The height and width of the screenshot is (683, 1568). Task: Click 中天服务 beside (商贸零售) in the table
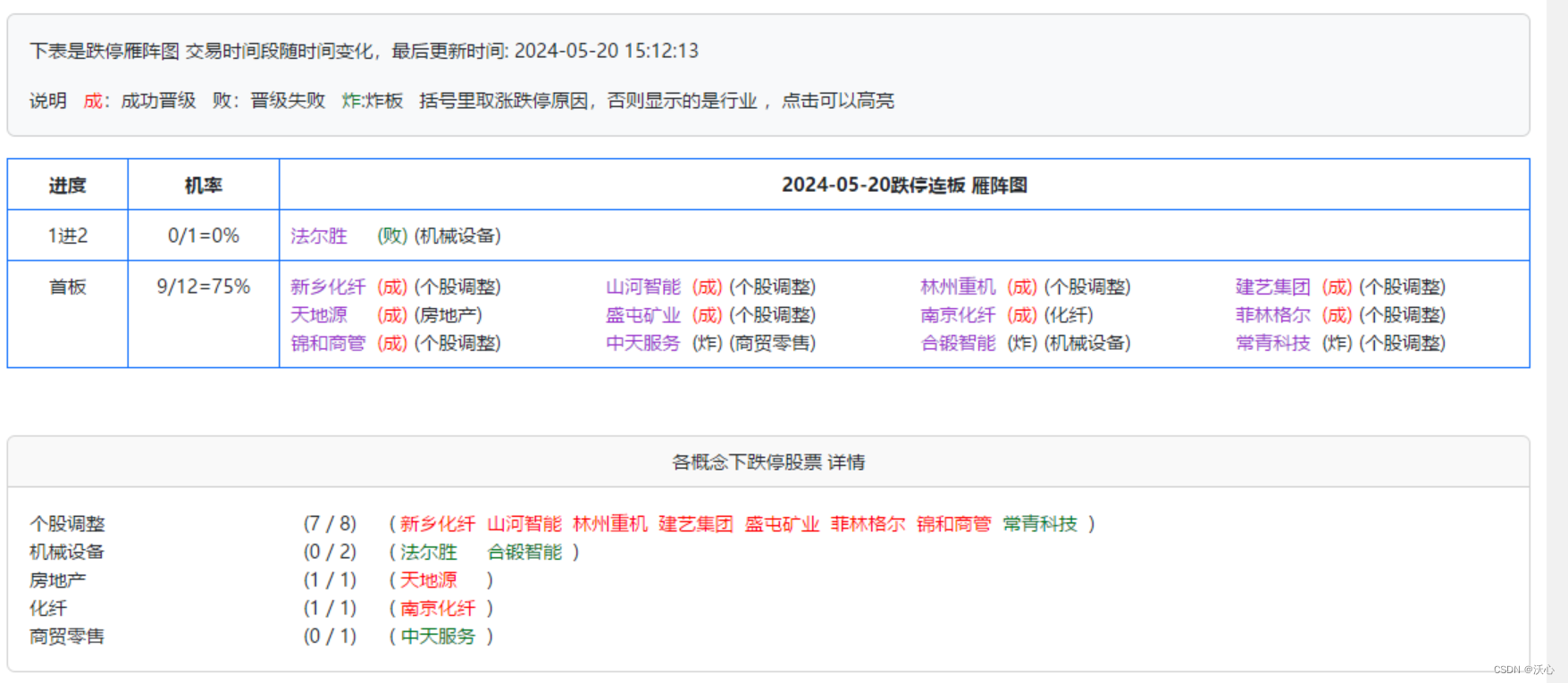click(x=643, y=343)
